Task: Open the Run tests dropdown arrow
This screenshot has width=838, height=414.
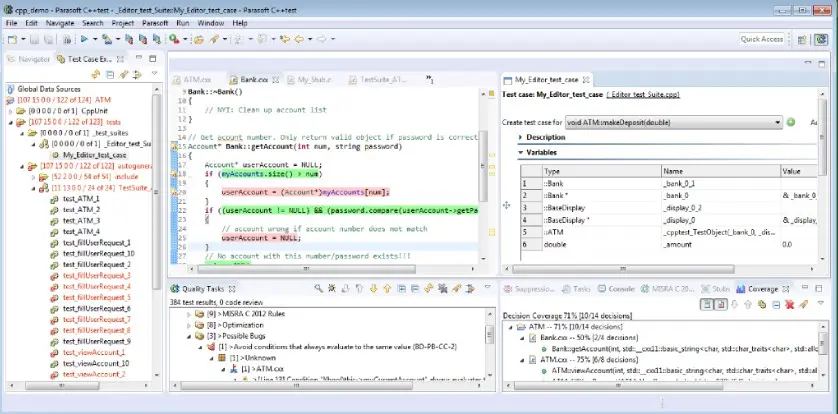Action: pos(95,39)
